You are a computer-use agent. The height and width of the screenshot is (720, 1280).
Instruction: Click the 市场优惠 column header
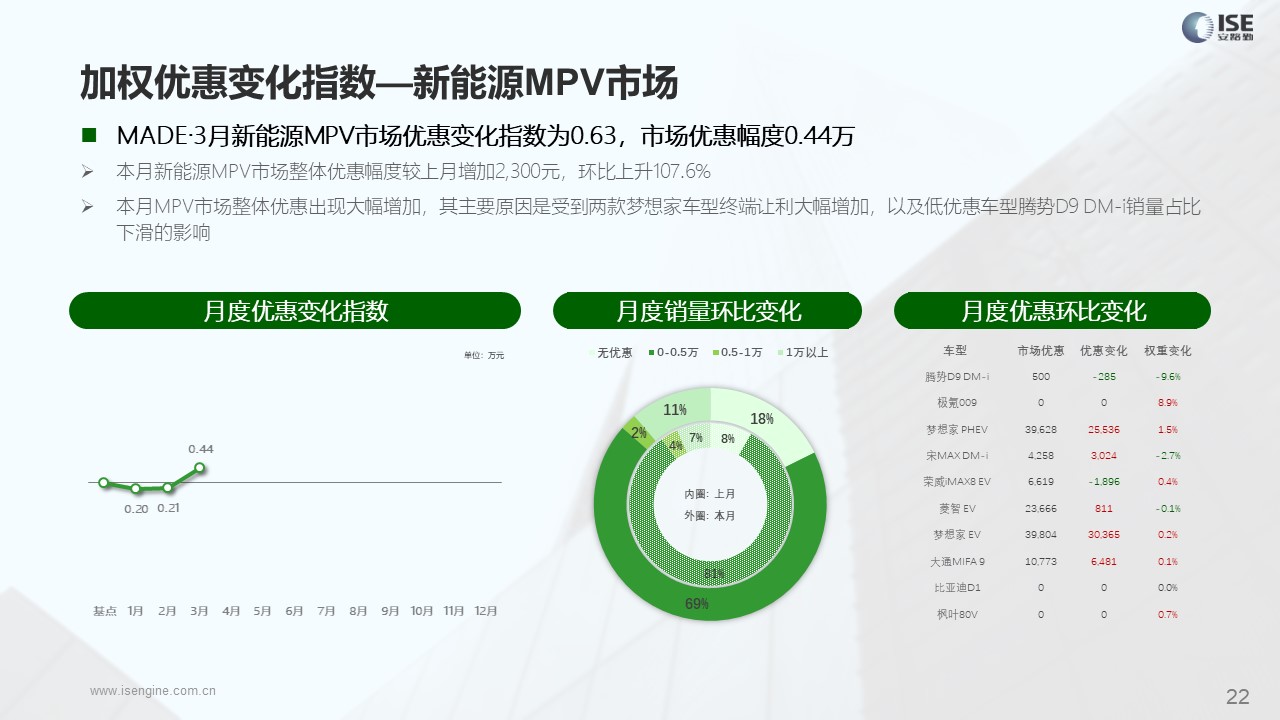point(1041,351)
